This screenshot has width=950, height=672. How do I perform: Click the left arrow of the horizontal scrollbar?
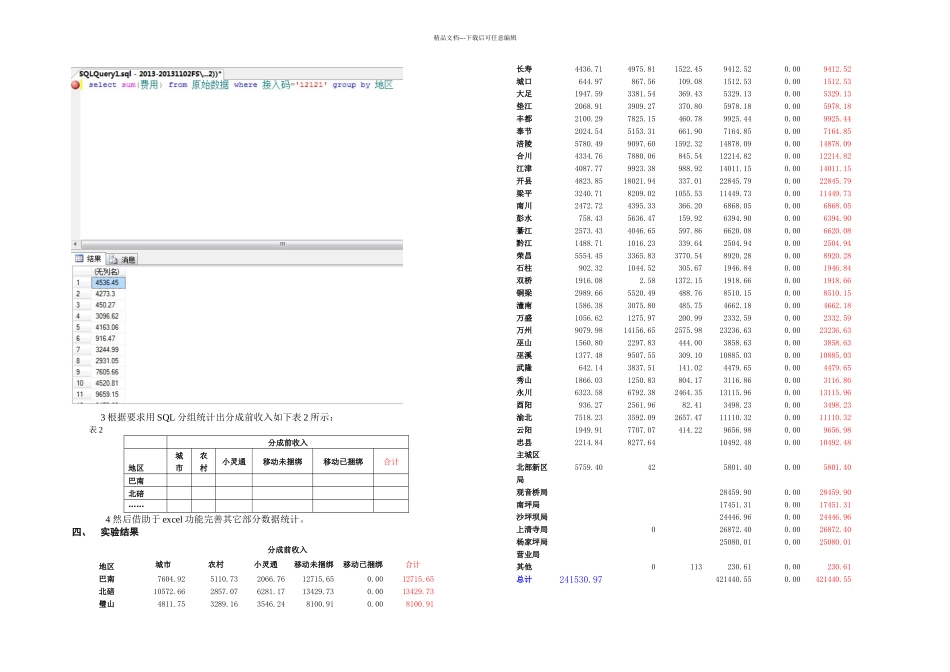tap(76, 243)
